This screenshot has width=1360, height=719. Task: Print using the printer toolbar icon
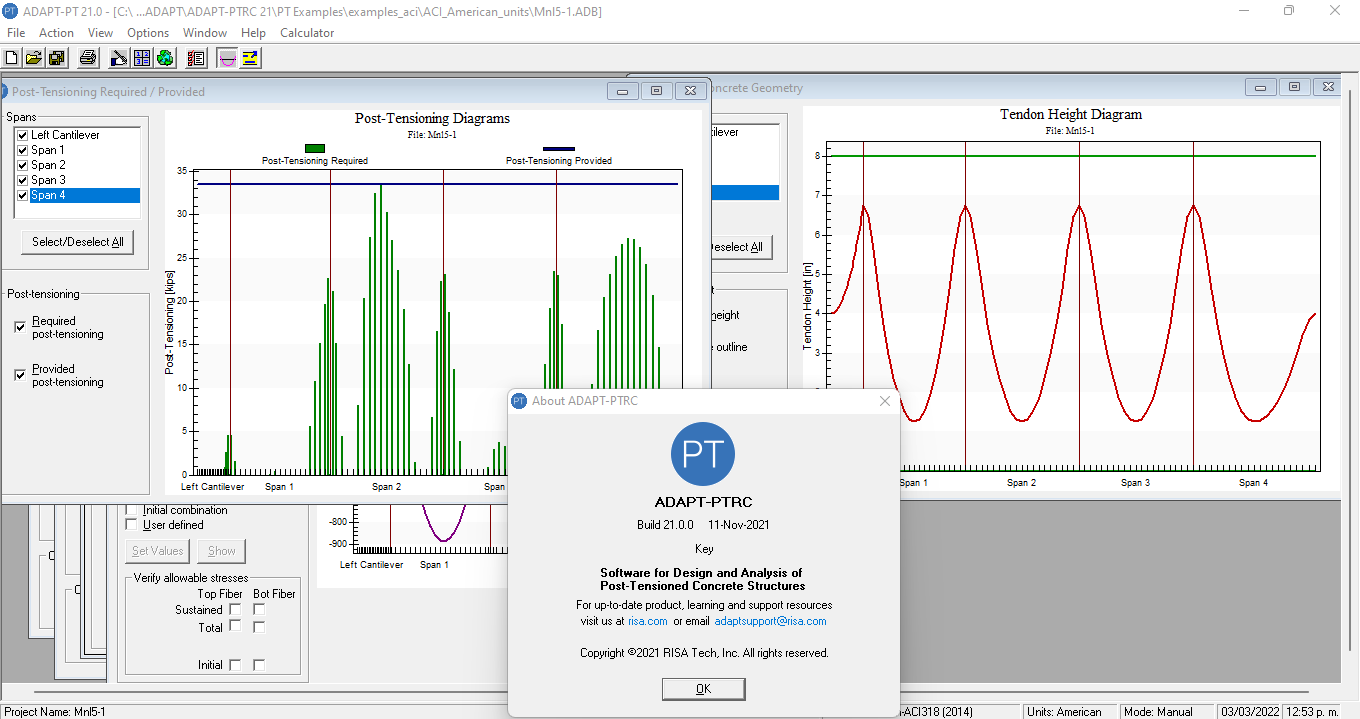88,58
